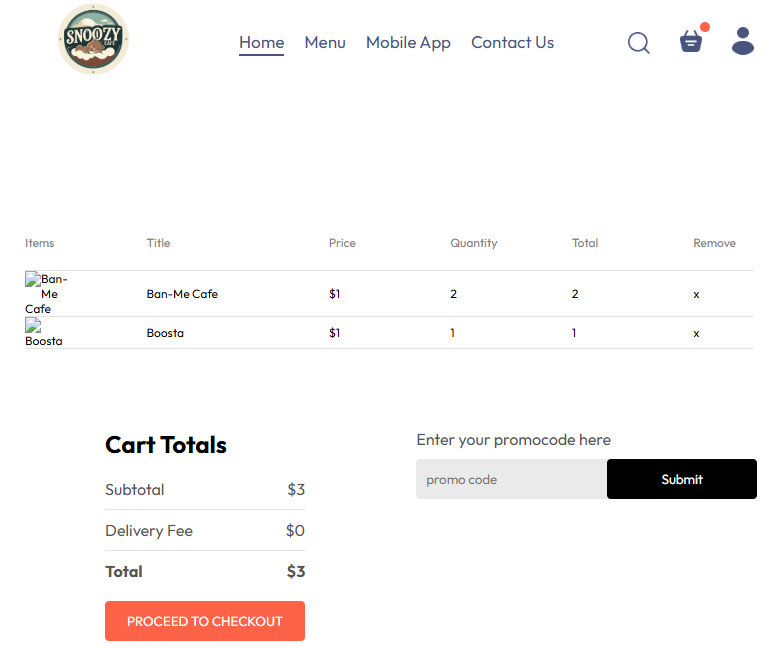
Task: Go to the Home nav link
Action: 261,42
